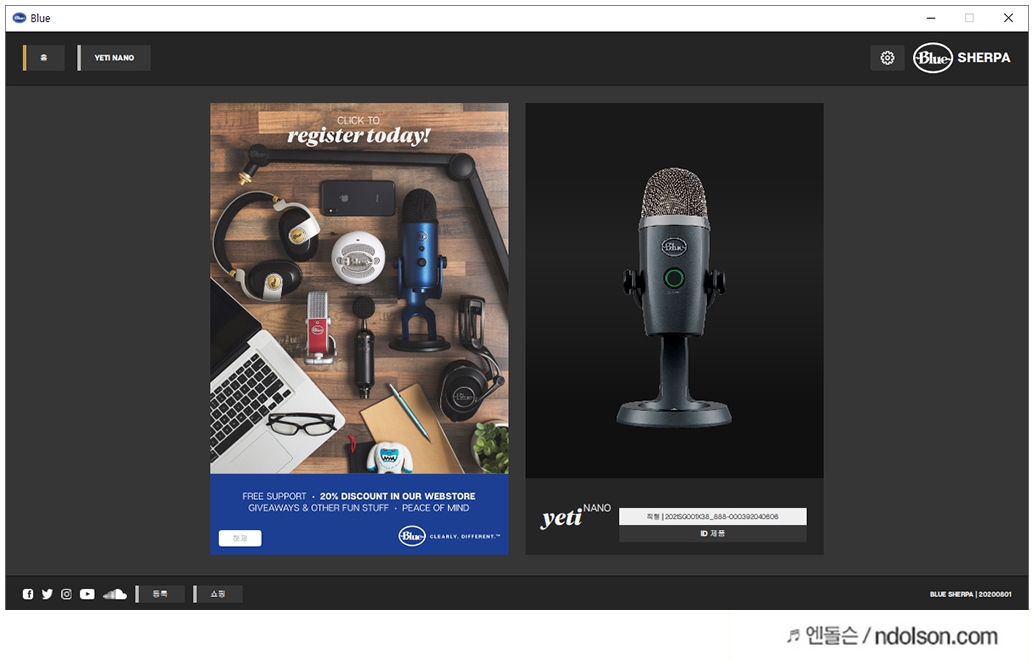The image size is (1034, 662).
Task: Click the Blue SHERPA logo
Action: [961, 58]
